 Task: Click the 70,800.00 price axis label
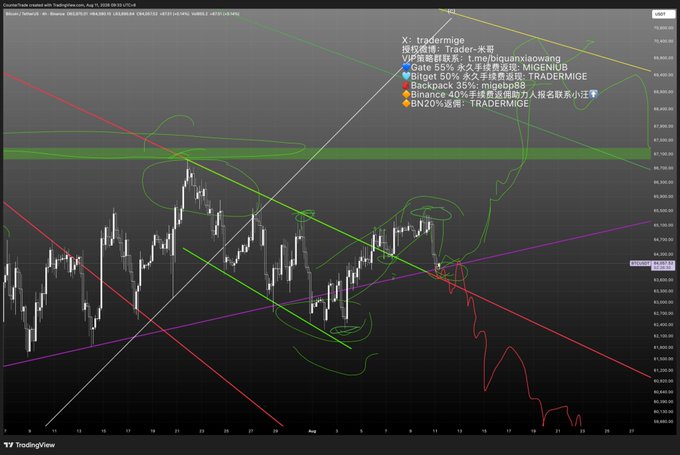[x=663, y=28]
